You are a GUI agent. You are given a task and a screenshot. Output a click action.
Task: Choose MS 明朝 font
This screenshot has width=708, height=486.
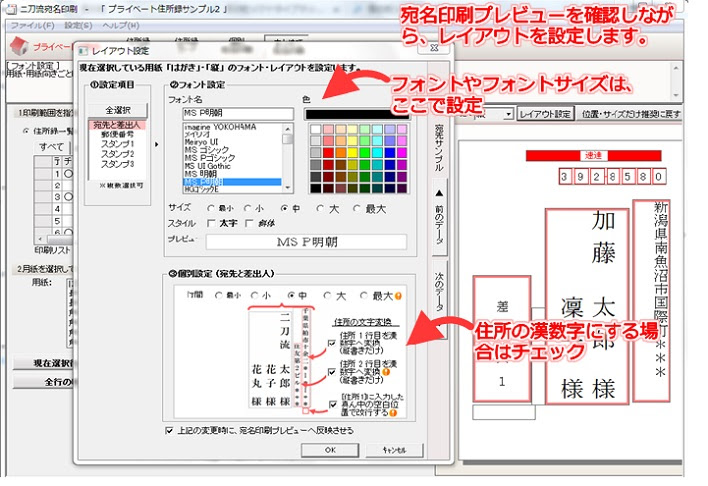(x=200, y=173)
